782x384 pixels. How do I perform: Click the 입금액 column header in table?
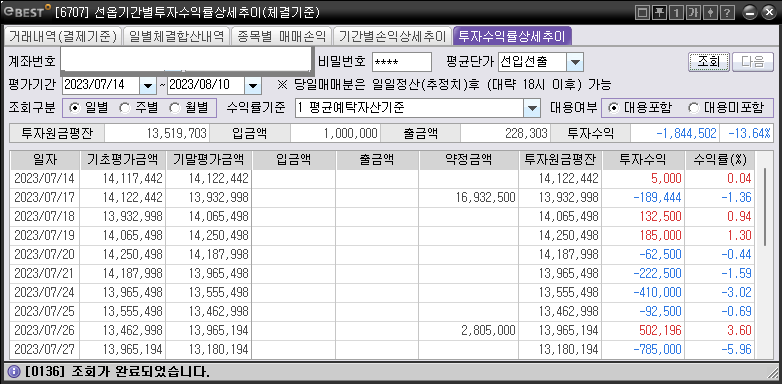(294, 160)
